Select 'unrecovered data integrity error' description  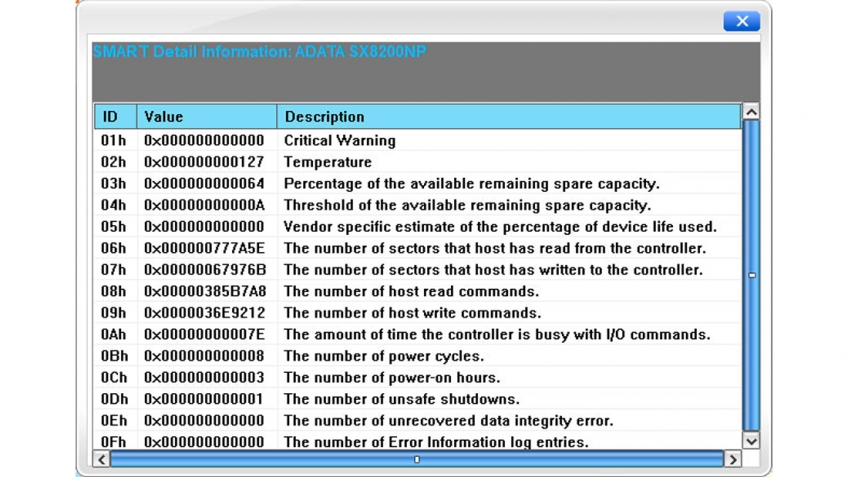[448, 421]
